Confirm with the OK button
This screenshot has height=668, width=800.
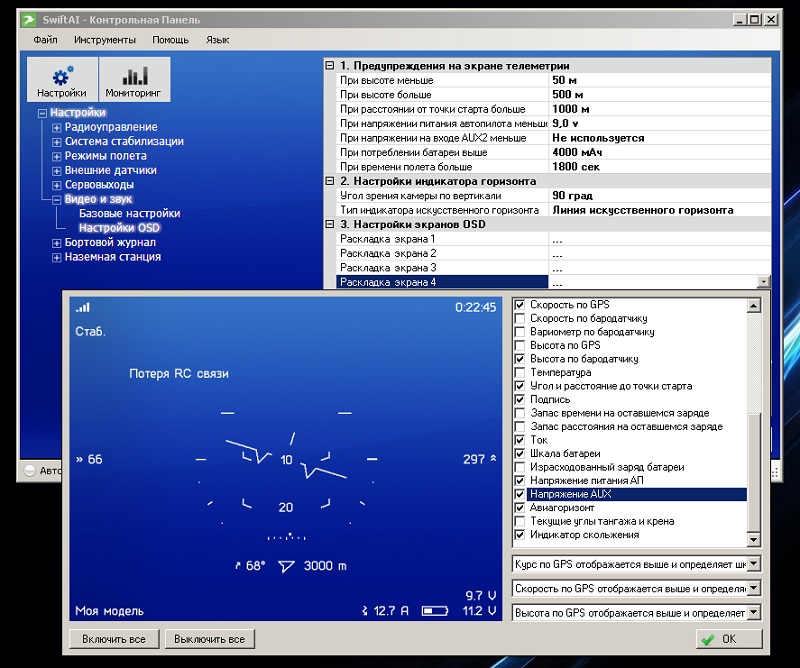coord(729,639)
